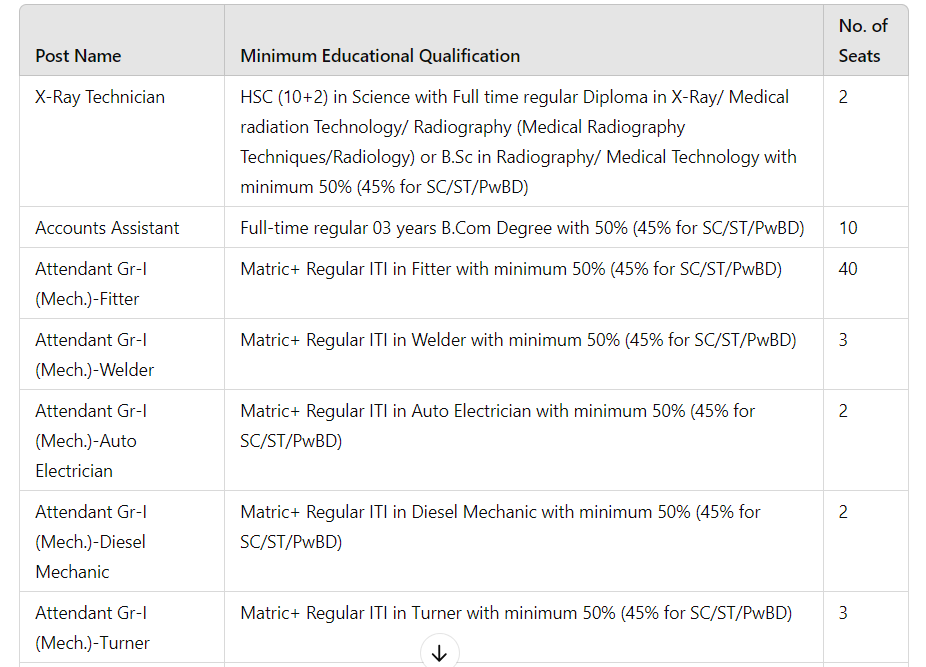Select the Post Name column header
The image size is (926, 667).
pos(78,56)
